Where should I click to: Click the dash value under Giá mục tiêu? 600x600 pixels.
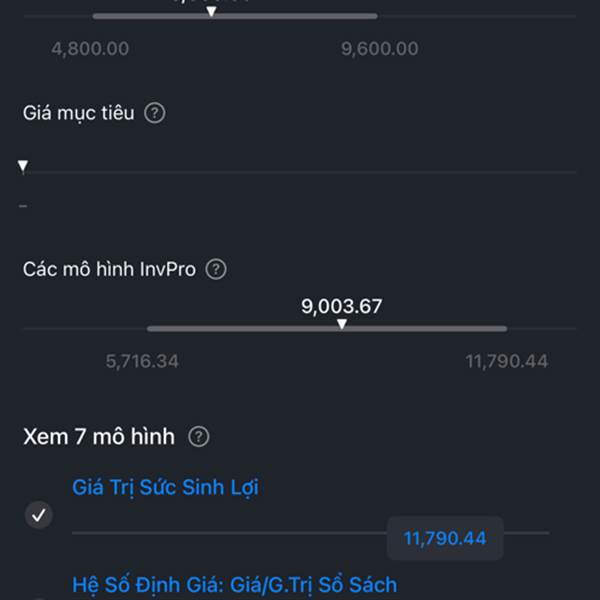coord(23,206)
